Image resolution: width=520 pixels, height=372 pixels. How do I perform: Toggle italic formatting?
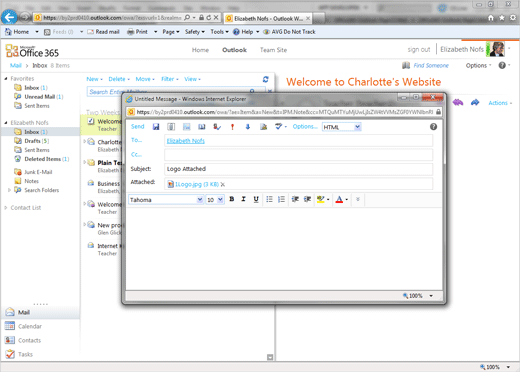pyautogui.click(x=244, y=199)
